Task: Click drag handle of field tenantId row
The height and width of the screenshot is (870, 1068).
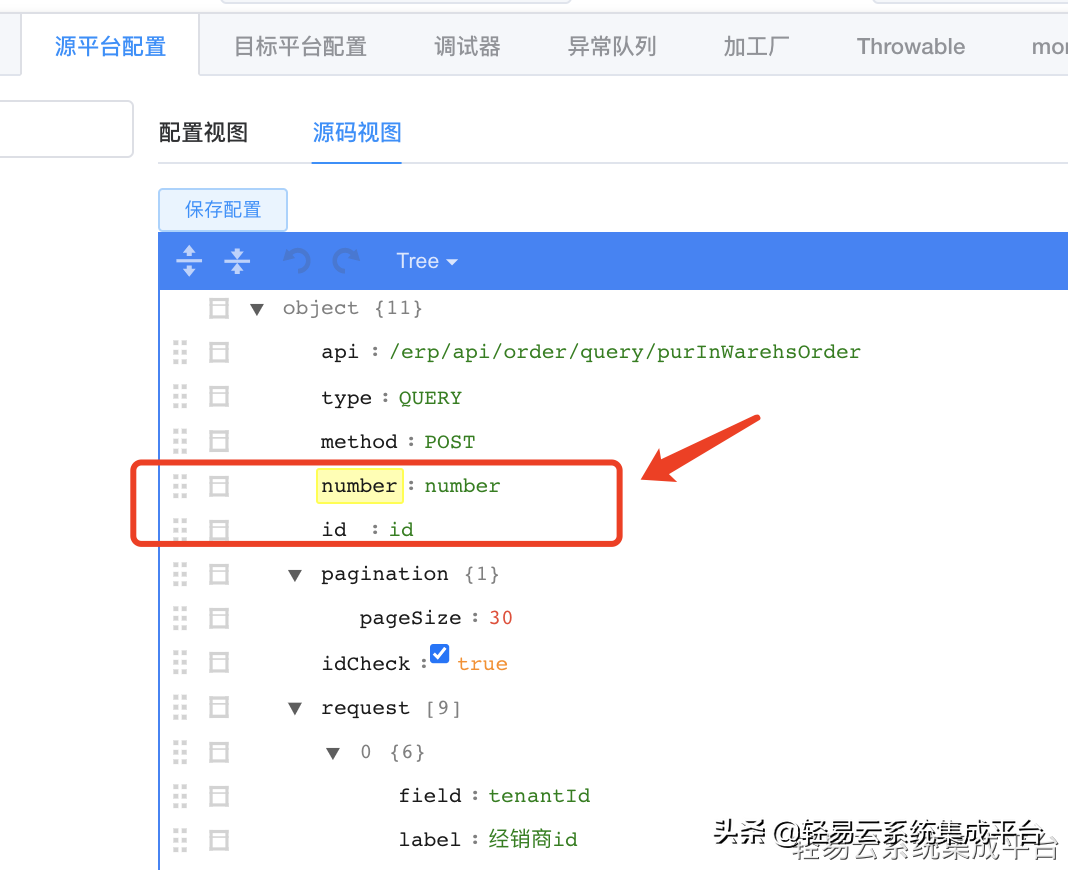Action: [180, 796]
